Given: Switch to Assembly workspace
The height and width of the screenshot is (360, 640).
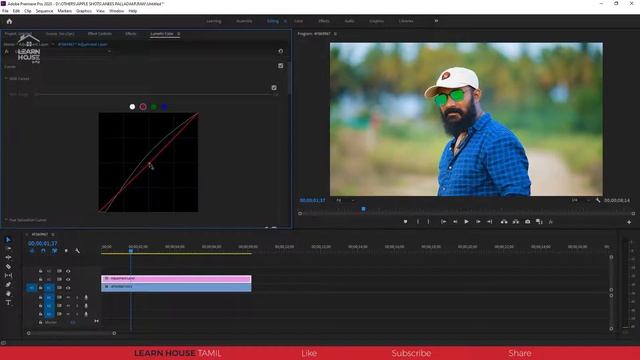Looking at the screenshot, I should pos(244,21).
